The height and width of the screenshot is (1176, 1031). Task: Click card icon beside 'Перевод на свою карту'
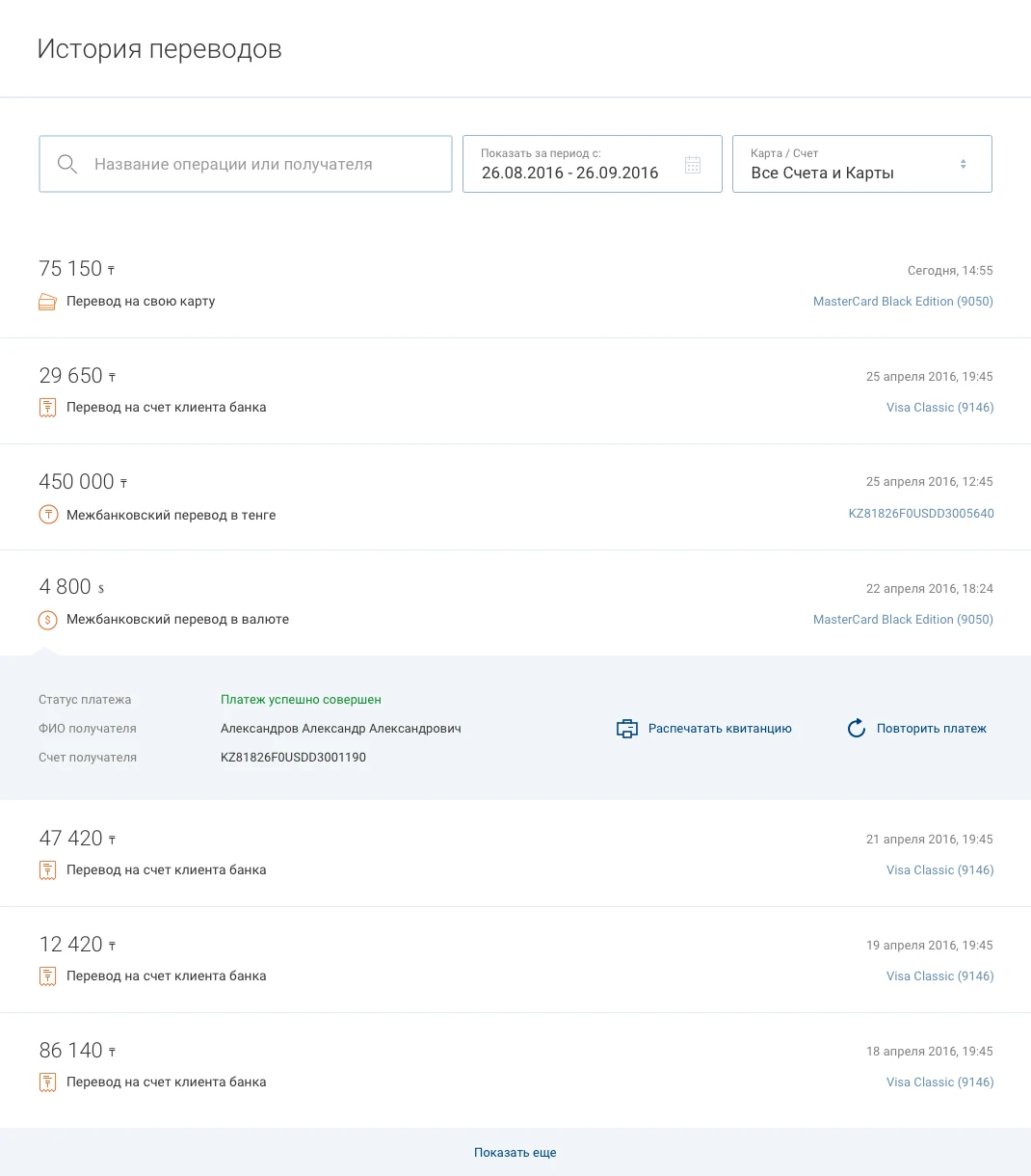(x=47, y=302)
